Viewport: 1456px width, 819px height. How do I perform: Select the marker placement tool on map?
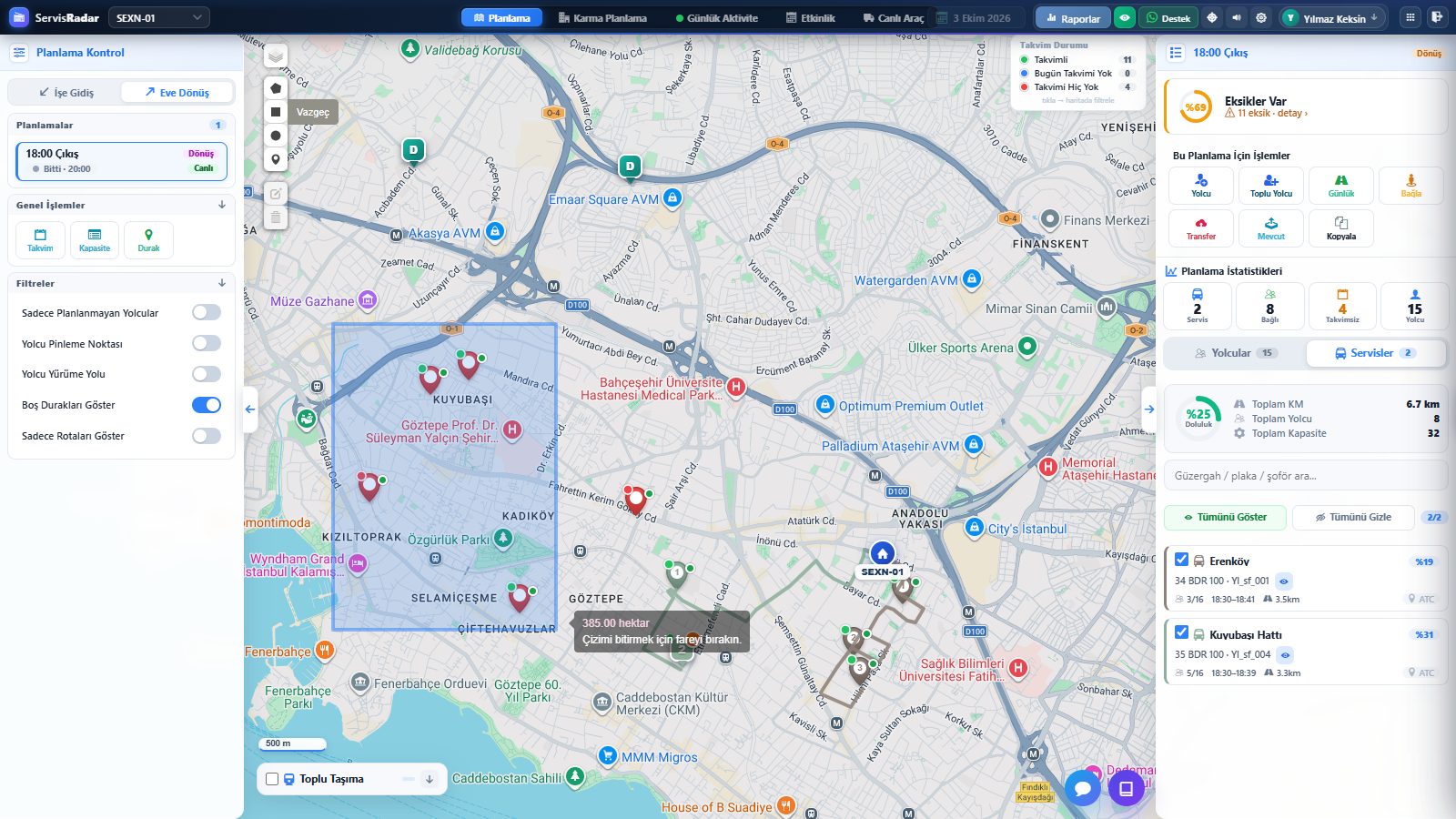276,159
